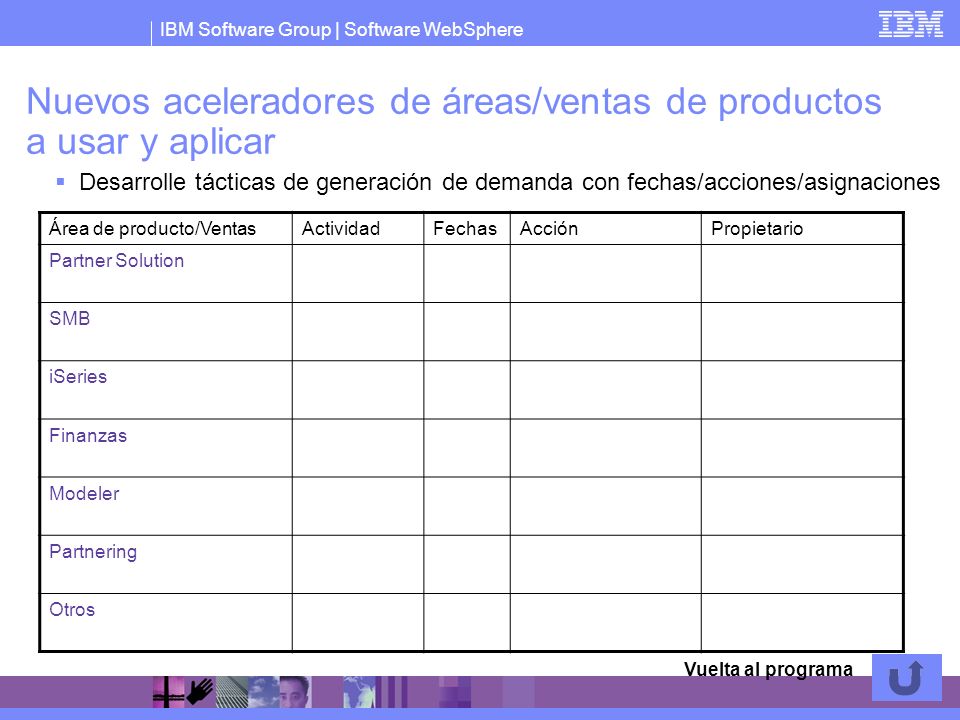
Task: Select the 'iSeries' row label
Action: 78,377
